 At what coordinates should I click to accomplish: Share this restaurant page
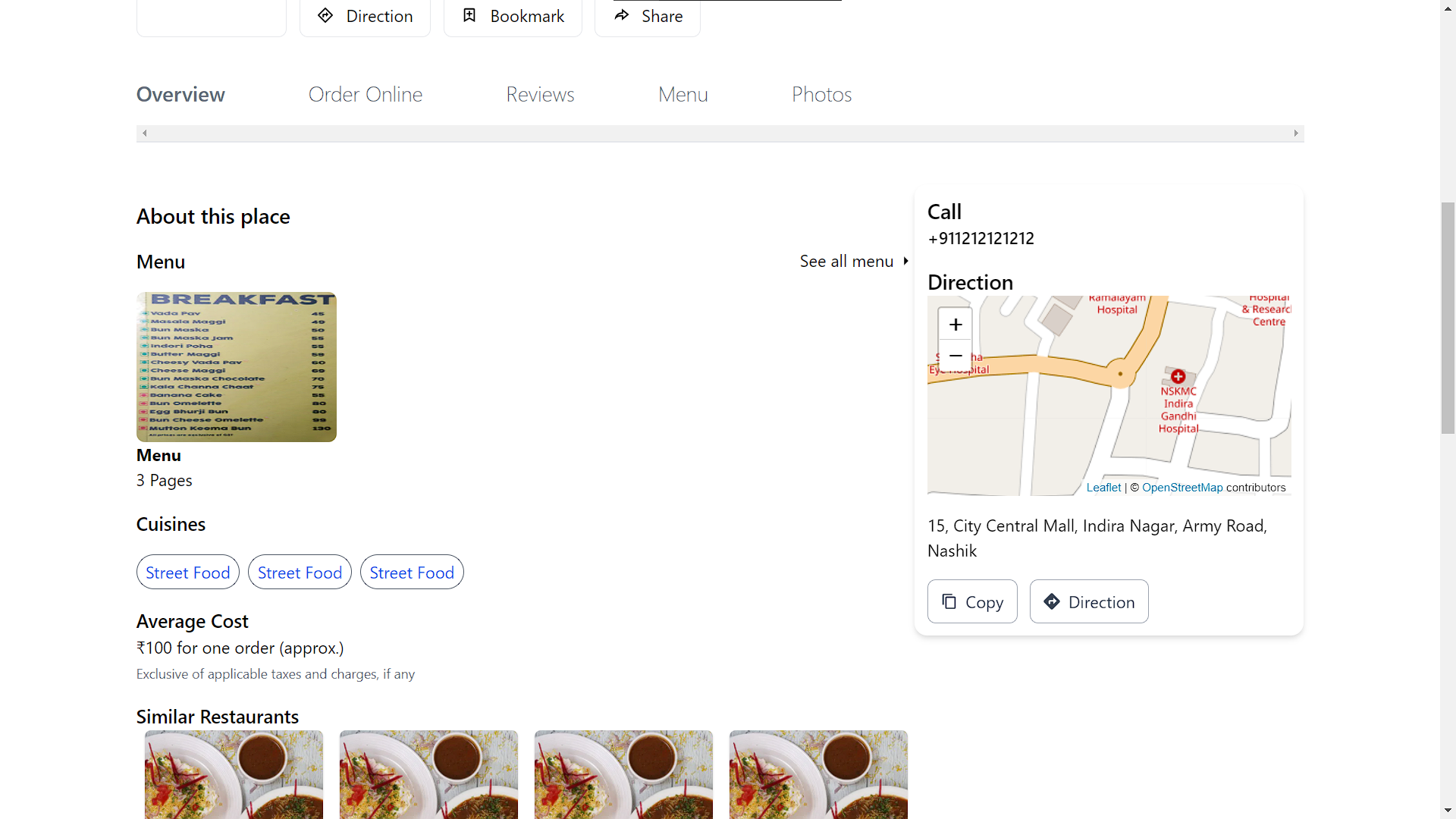(647, 16)
